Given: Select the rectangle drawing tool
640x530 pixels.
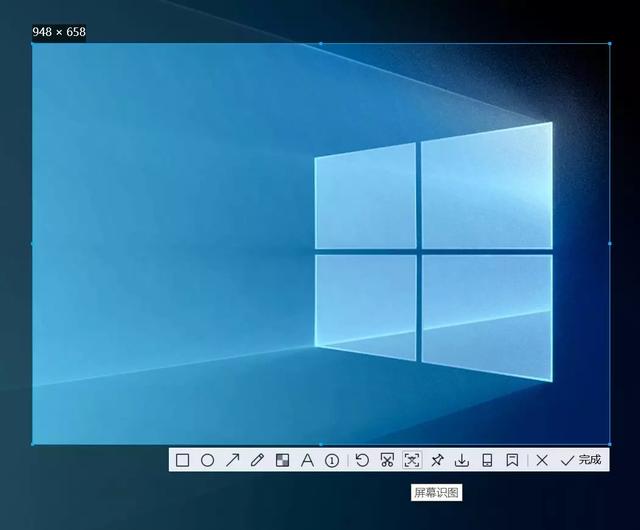Looking at the screenshot, I should [x=183, y=460].
